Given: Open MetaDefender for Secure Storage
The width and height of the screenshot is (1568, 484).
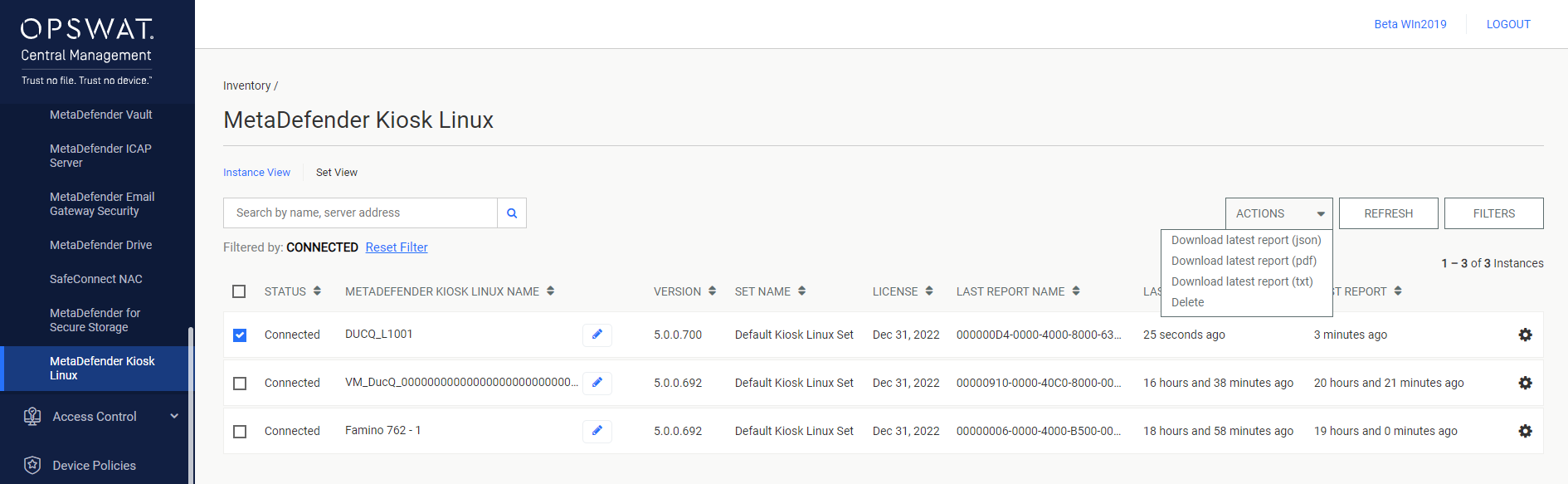Looking at the screenshot, I should (97, 320).
